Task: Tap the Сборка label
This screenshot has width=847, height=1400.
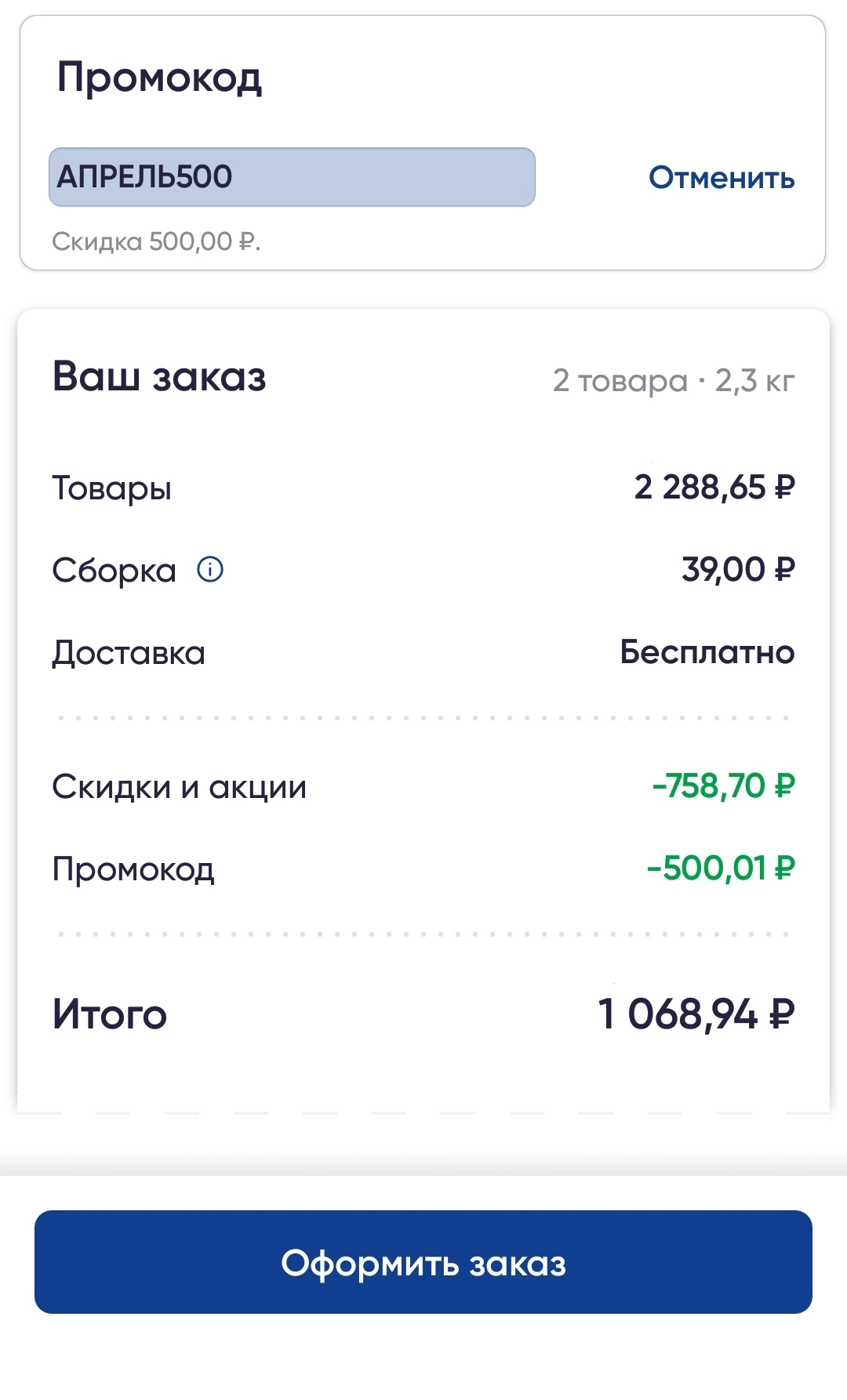Action: pyautogui.click(x=115, y=571)
